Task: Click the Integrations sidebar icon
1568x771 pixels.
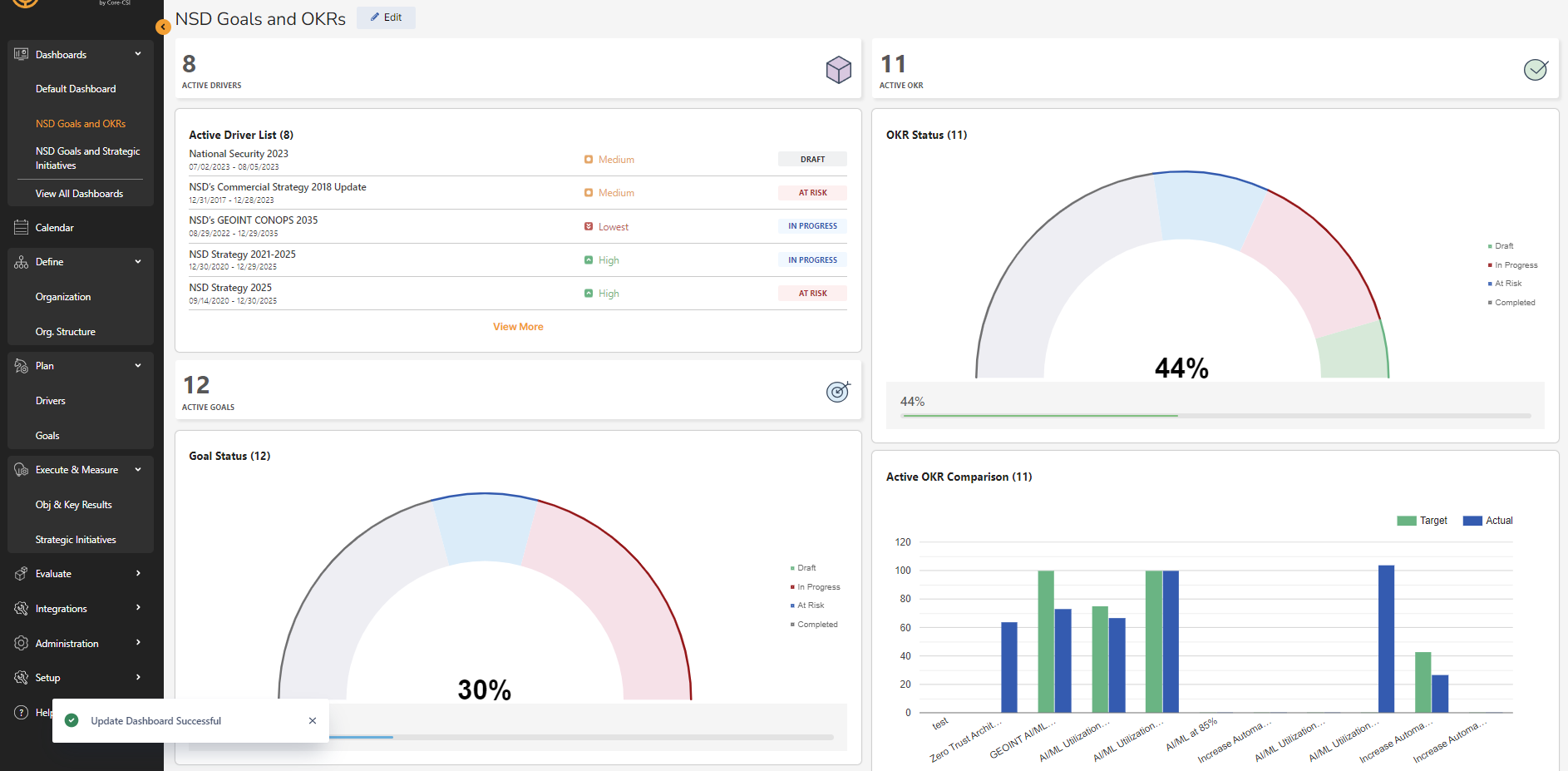Action: 20,608
